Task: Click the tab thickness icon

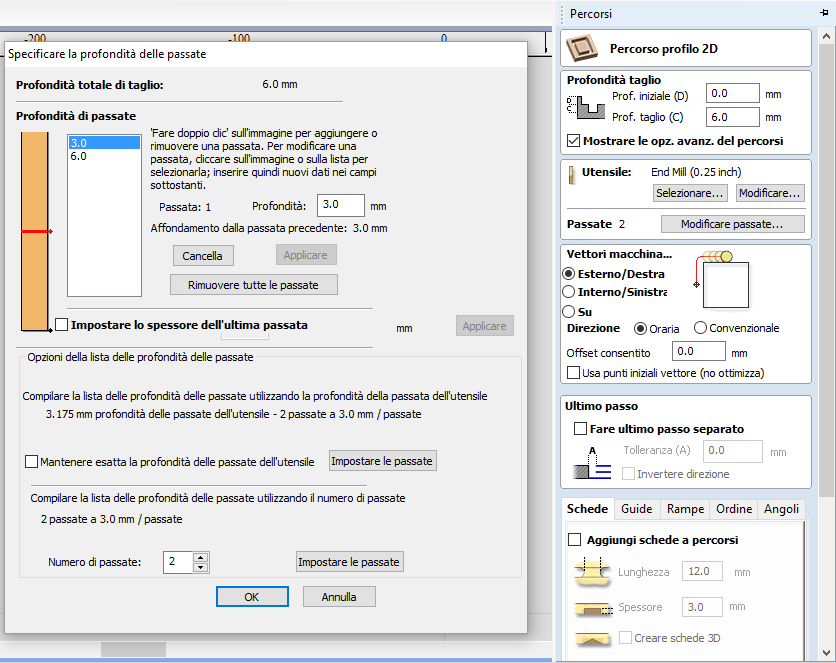Action: (593, 608)
